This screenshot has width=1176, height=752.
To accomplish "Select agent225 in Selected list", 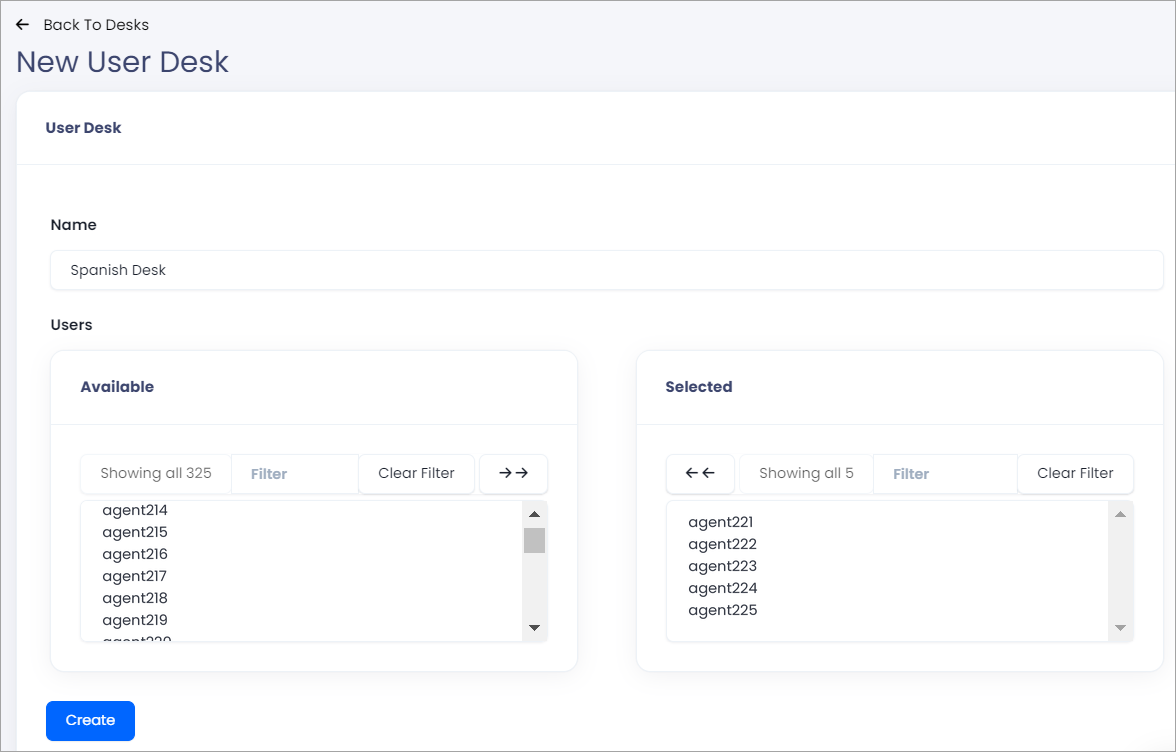I will click(722, 610).
